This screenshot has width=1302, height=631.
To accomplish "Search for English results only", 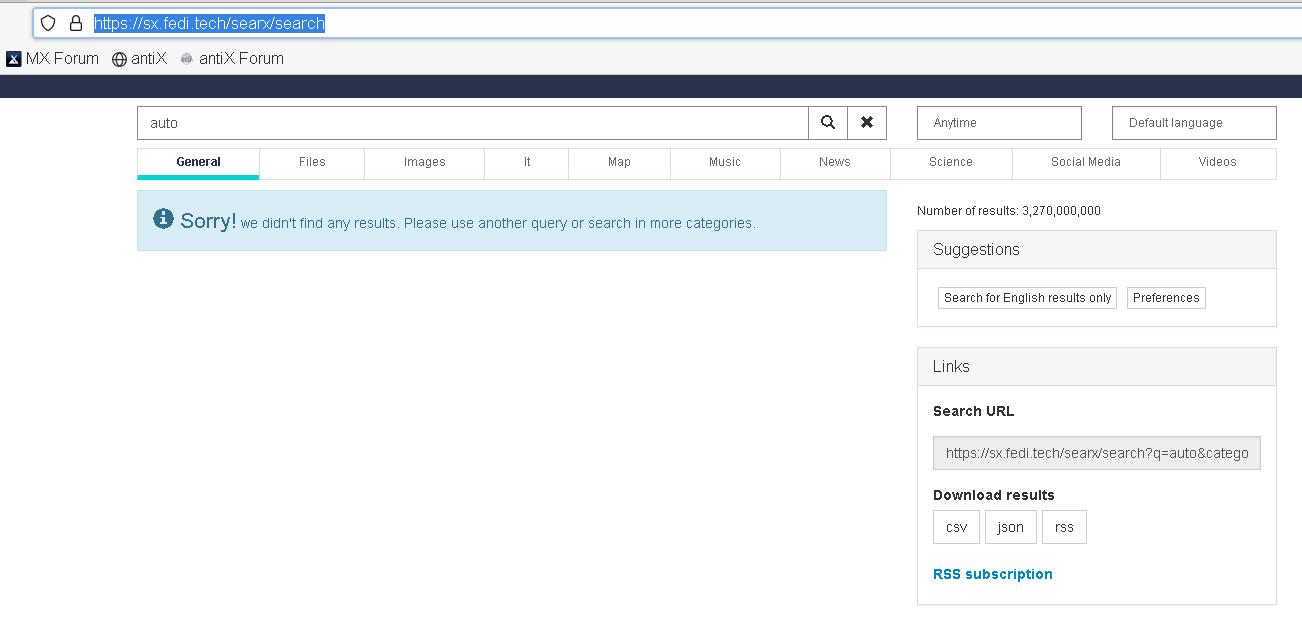I will click(x=1026, y=297).
